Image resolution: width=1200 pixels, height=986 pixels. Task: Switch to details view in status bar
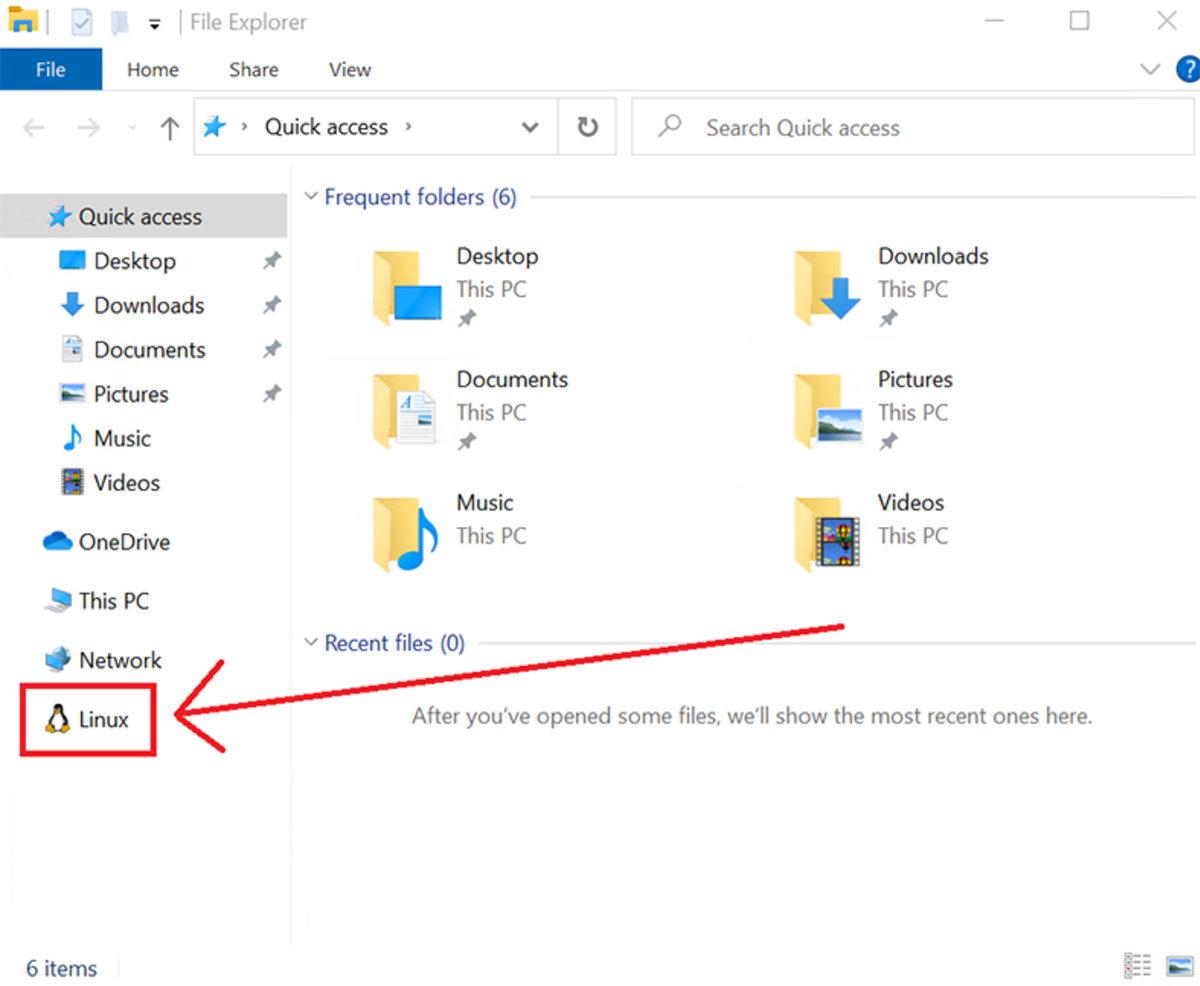tap(1139, 965)
